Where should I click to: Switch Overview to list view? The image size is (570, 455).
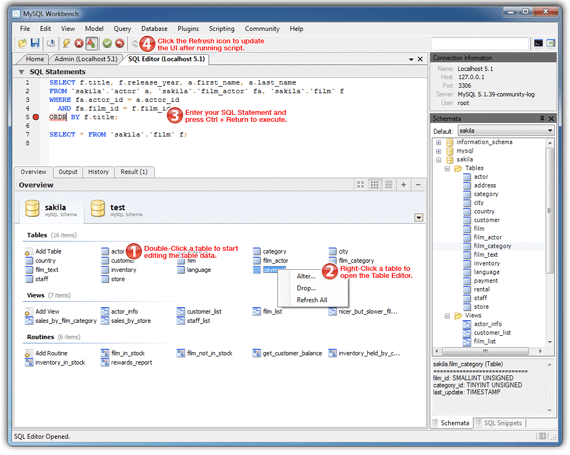point(389,185)
